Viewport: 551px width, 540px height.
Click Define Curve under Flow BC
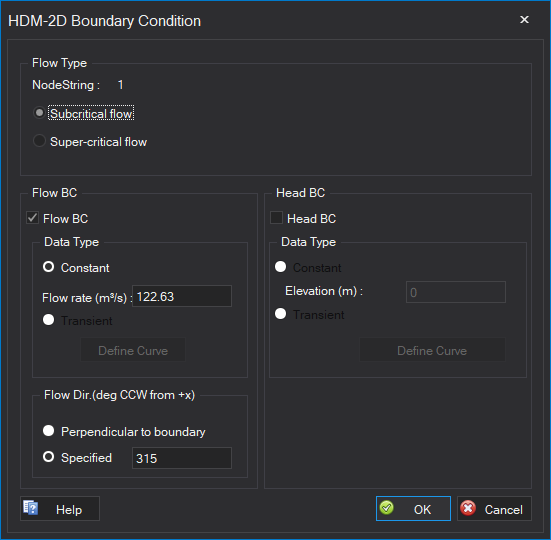point(133,350)
